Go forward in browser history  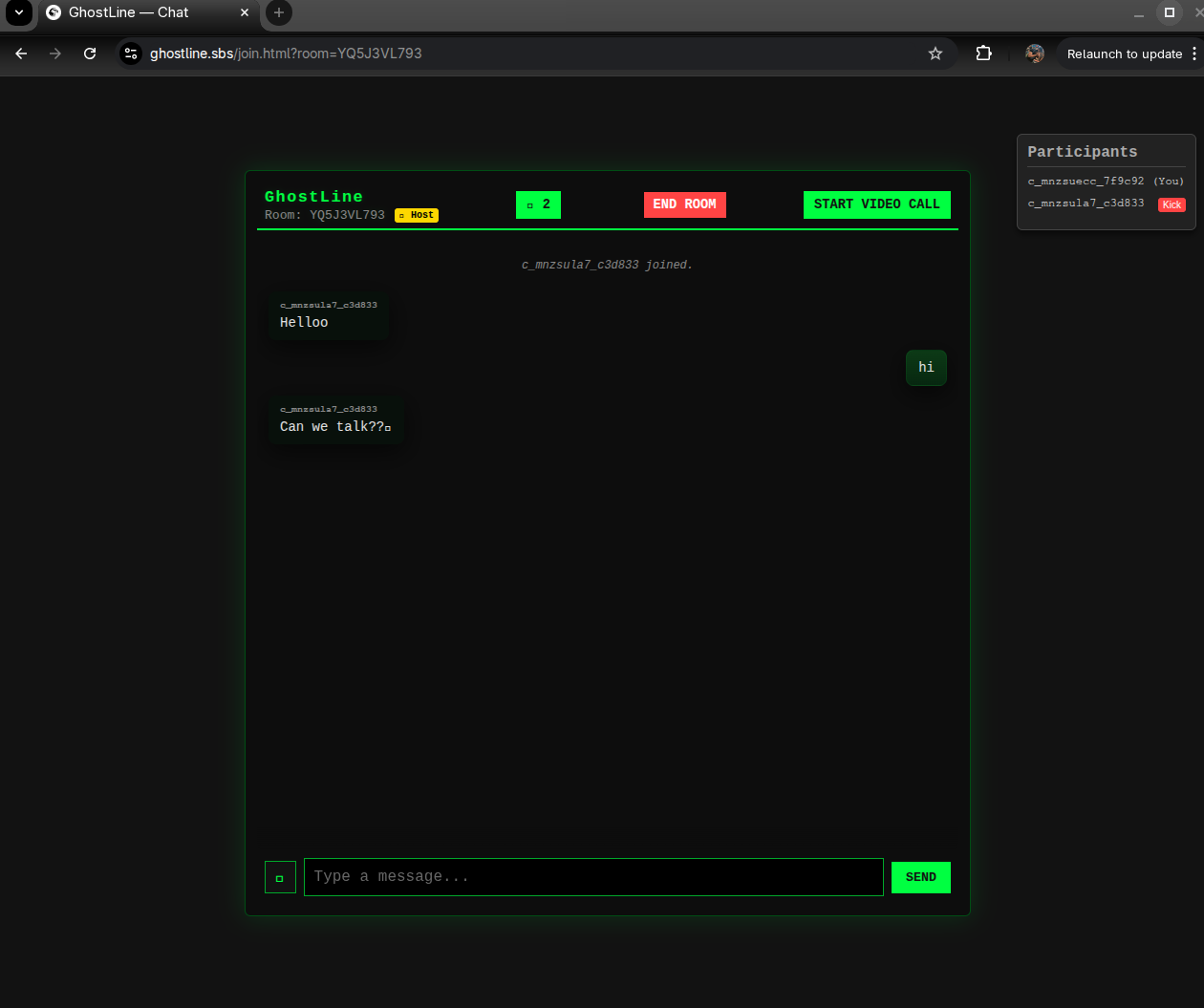pos(55,54)
